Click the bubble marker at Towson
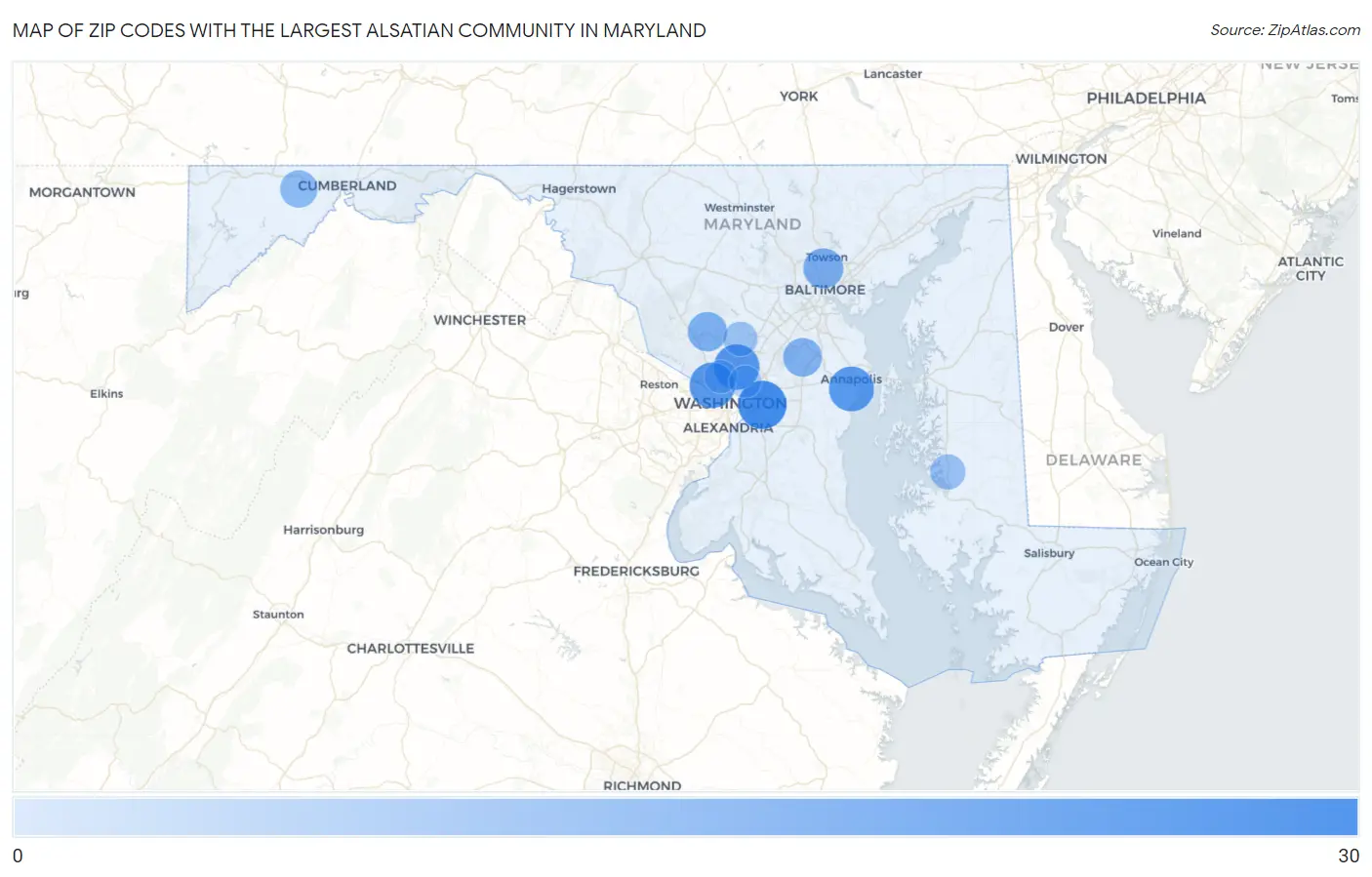 click(x=824, y=268)
